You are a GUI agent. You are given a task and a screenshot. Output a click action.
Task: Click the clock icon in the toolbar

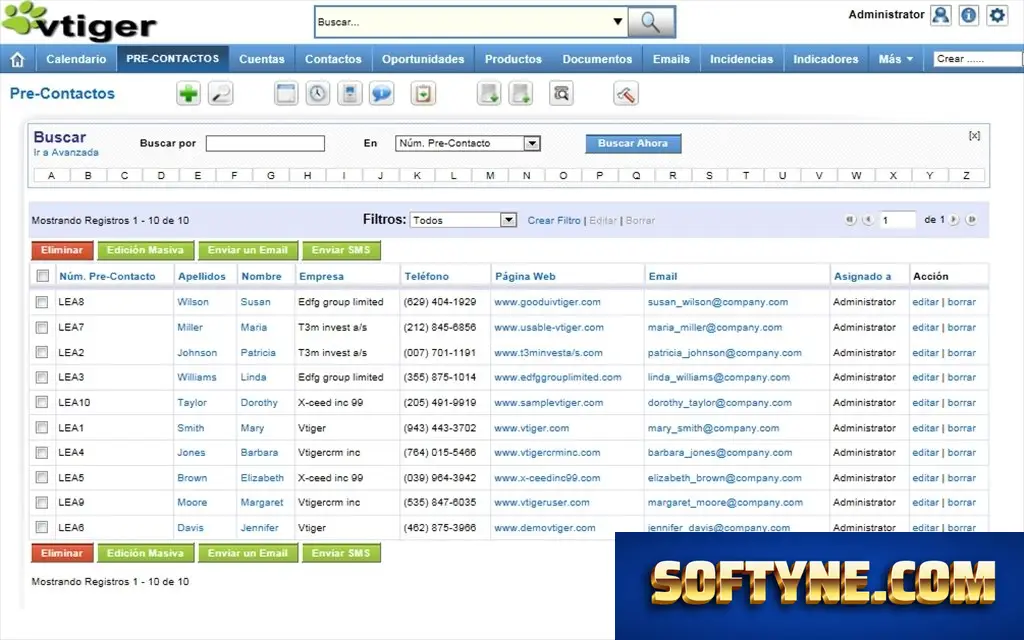[317, 93]
